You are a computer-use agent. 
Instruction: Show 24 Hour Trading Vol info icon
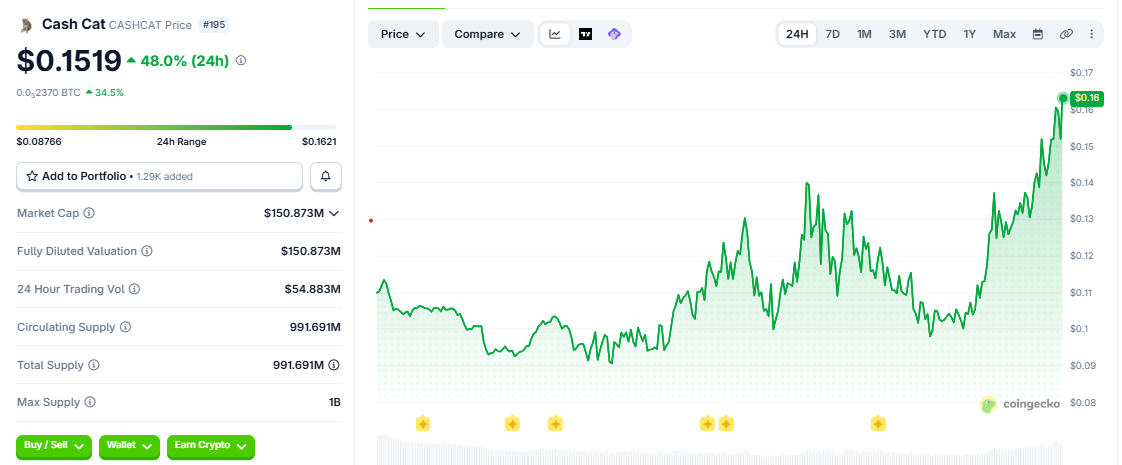click(x=135, y=289)
